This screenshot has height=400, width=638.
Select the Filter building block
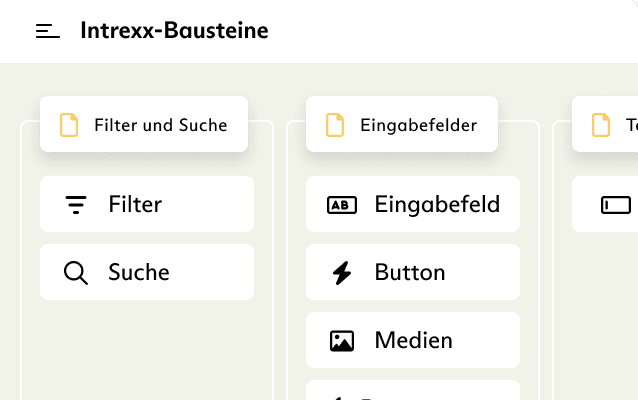point(147,205)
